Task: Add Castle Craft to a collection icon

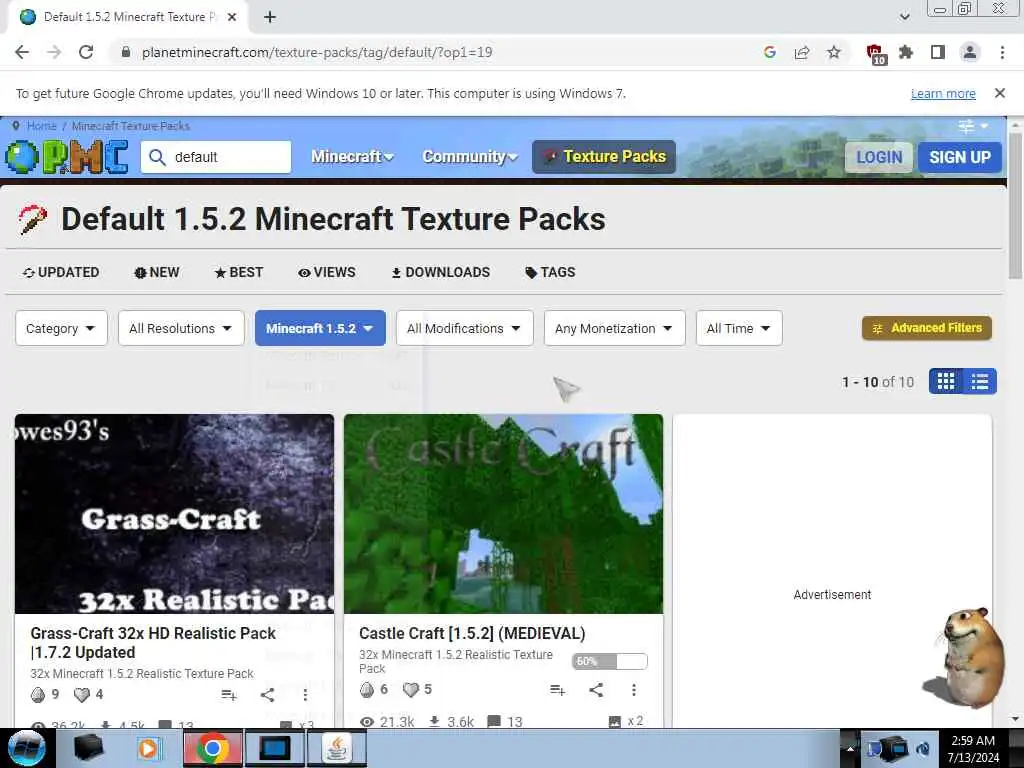Action: [x=558, y=690]
